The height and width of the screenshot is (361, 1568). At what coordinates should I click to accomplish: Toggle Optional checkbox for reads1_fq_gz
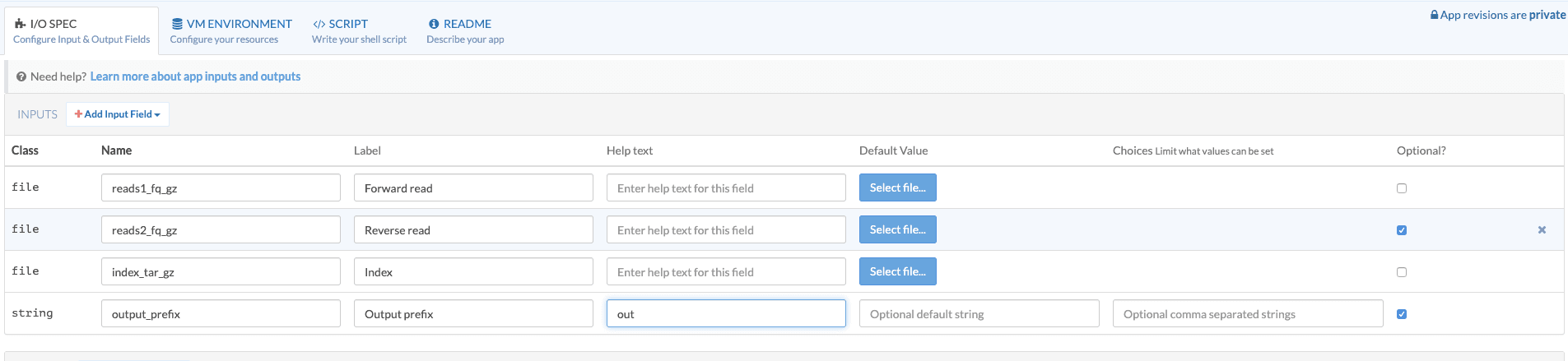click(x=1402, y=188)
